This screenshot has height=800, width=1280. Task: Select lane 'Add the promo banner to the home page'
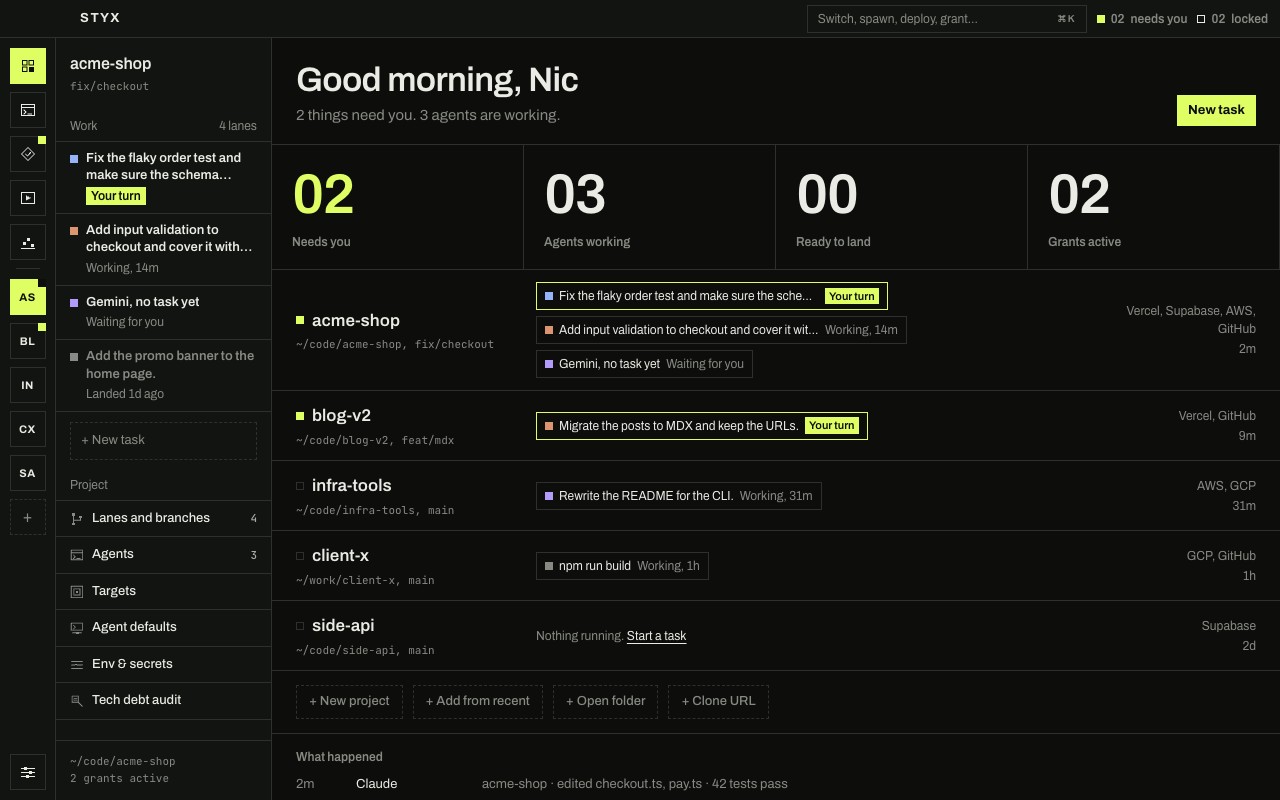click(164, 375)
